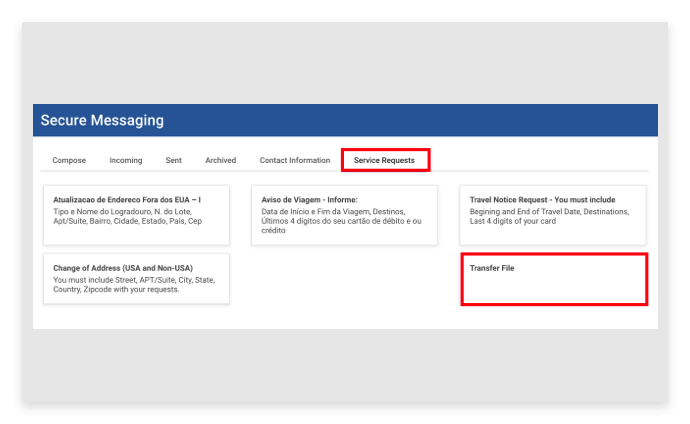Open the Compose tab
This screenshot has width=690, height=424.
pos(69,160)
